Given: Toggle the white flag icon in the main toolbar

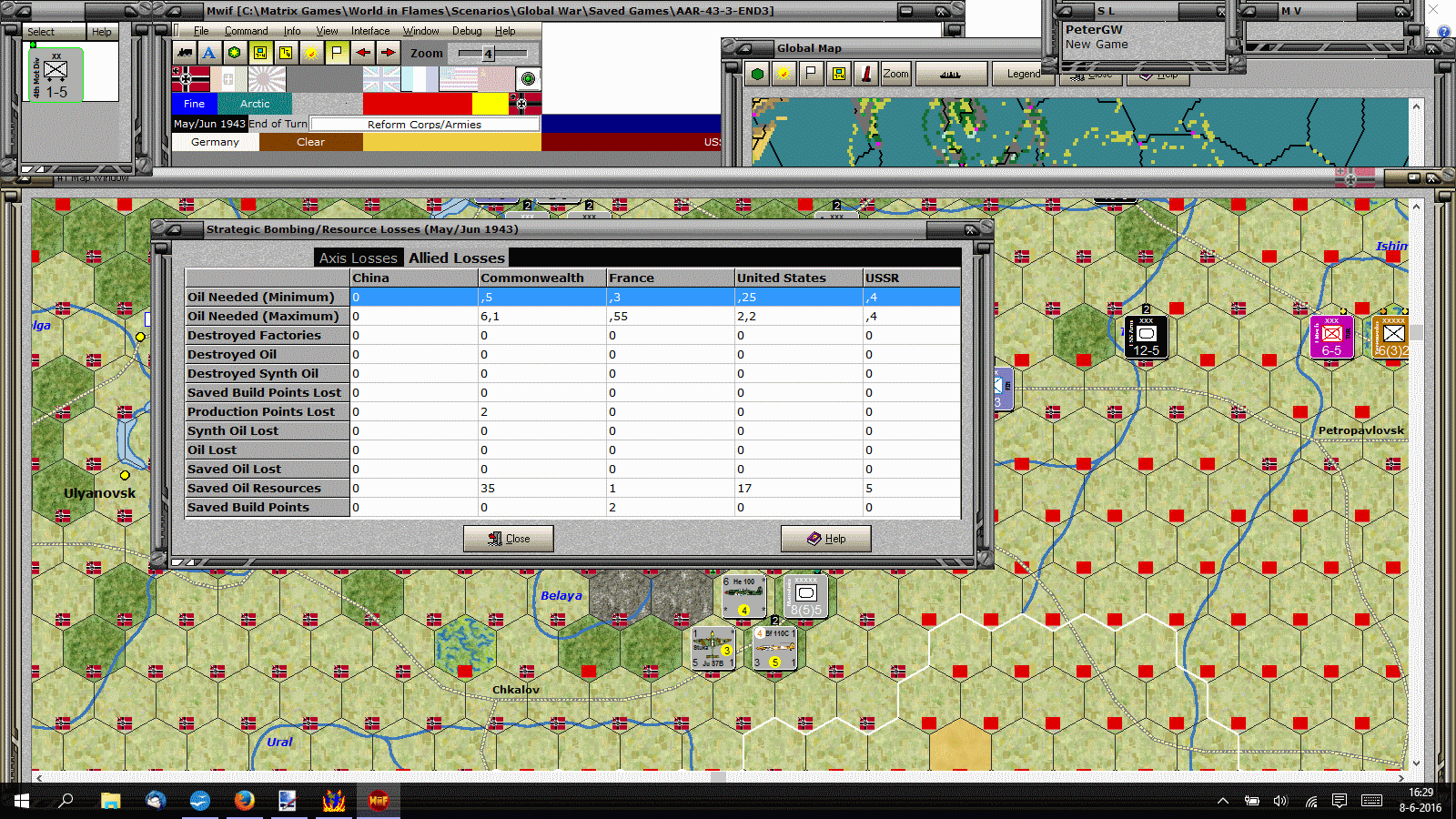Looking at the screenshot, I should 337,53.
